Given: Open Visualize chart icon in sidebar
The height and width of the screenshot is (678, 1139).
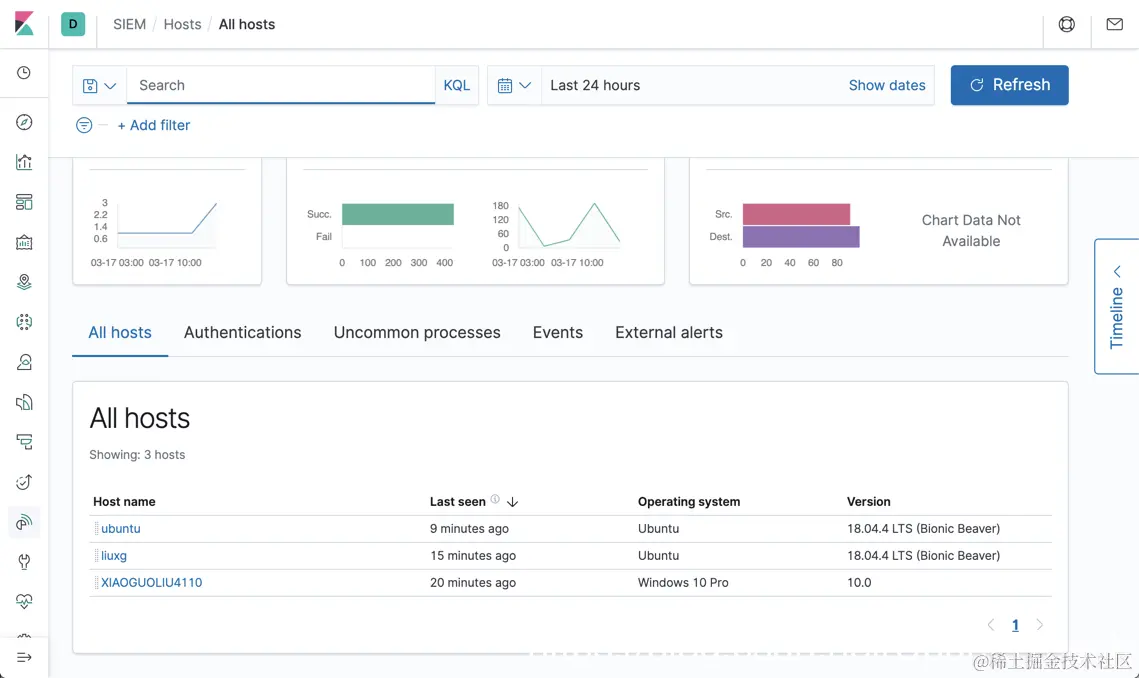Looking at the screenshot, I should point(24,161).
